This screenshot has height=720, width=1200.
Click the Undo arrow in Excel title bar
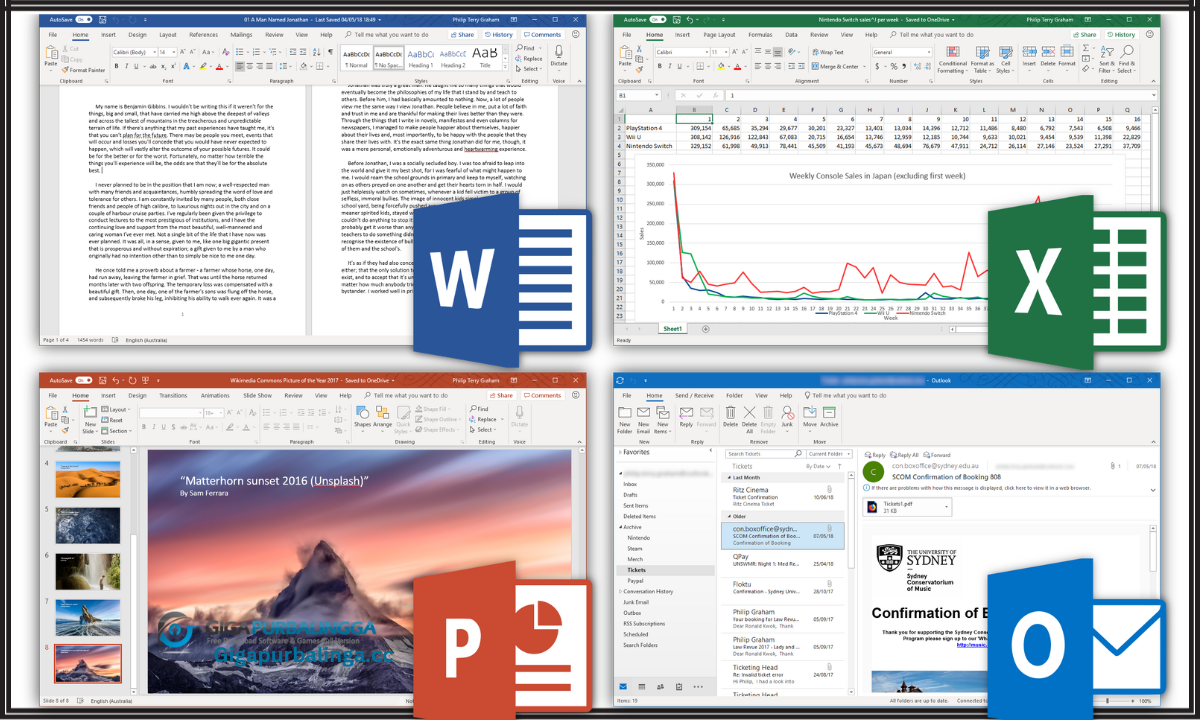point(689,20)
